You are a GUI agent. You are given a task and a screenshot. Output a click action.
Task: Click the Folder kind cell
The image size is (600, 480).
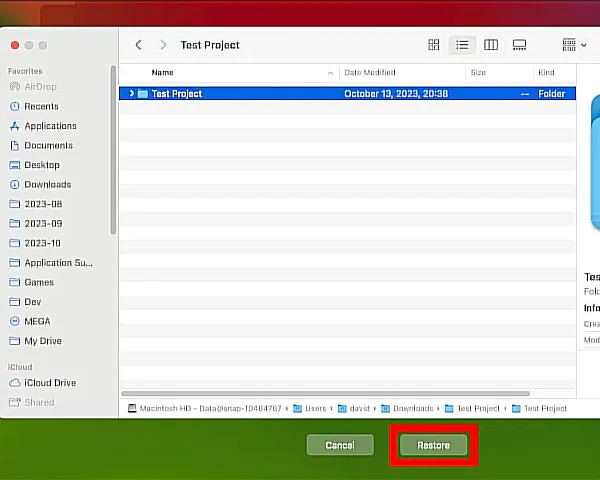click(551, 94)
